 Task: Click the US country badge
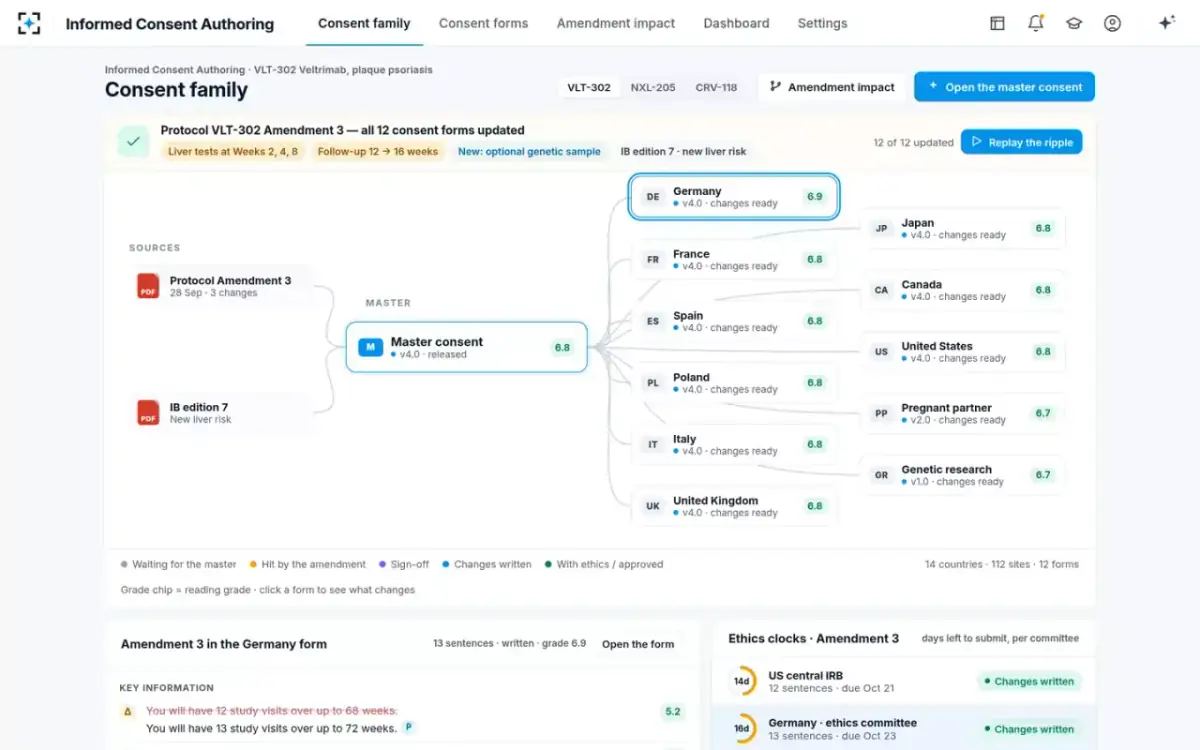point(881,352)
